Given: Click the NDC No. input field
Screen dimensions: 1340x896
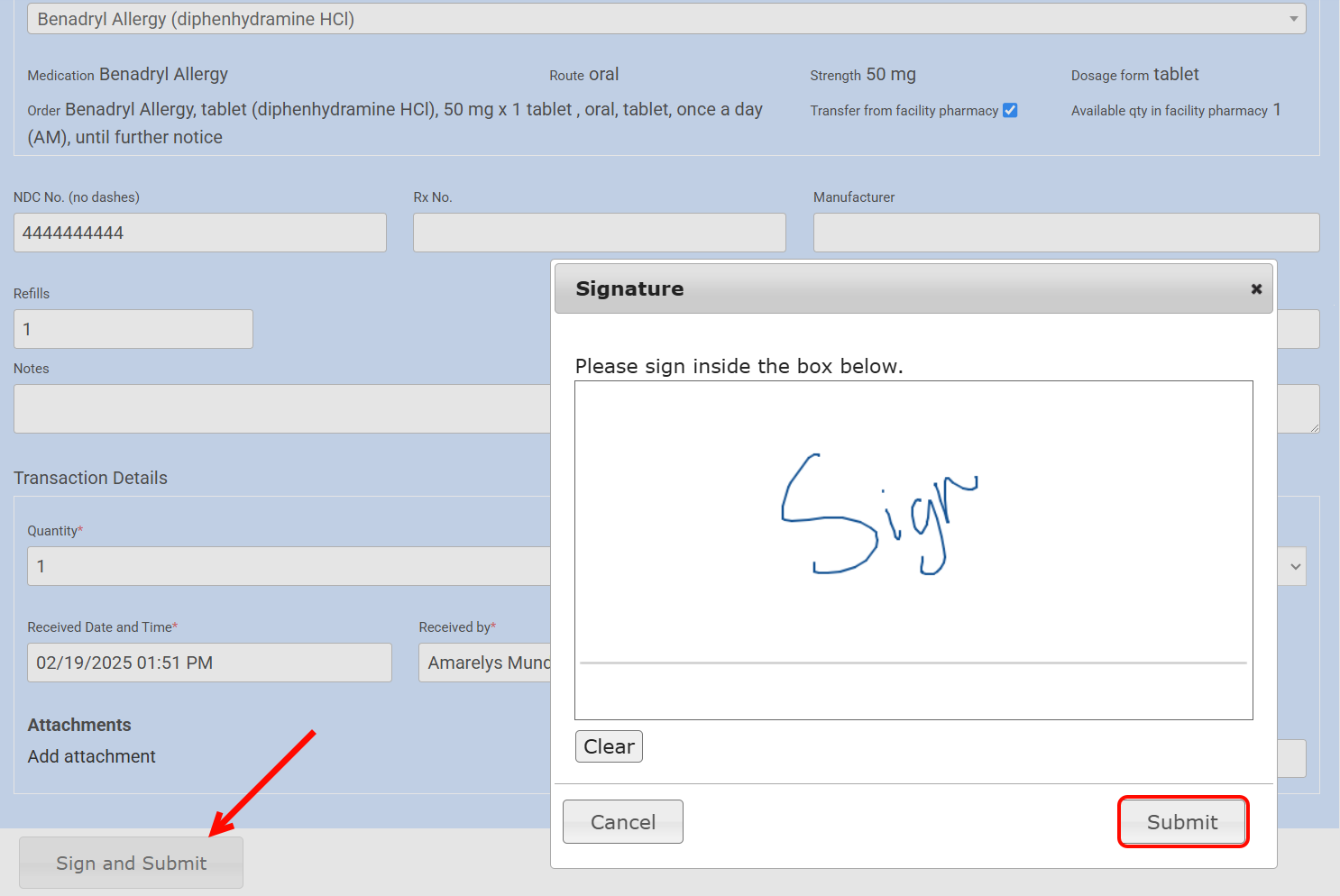Looking at the screenshot, I should click(199, 233).
